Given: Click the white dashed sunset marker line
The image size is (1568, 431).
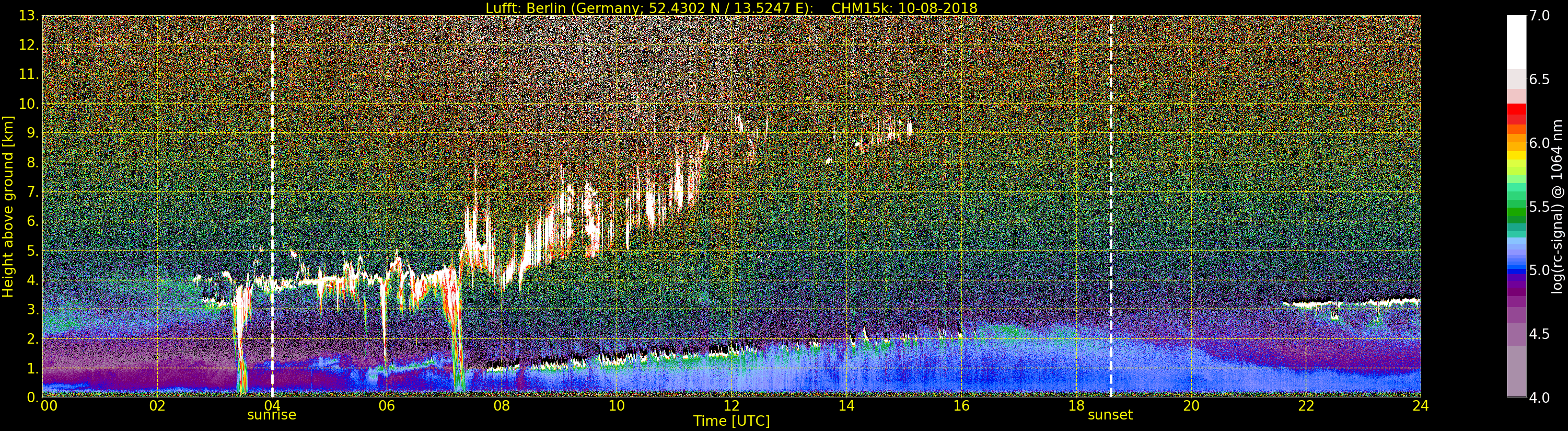Looking at the screenshot, I should (1111, 206).
